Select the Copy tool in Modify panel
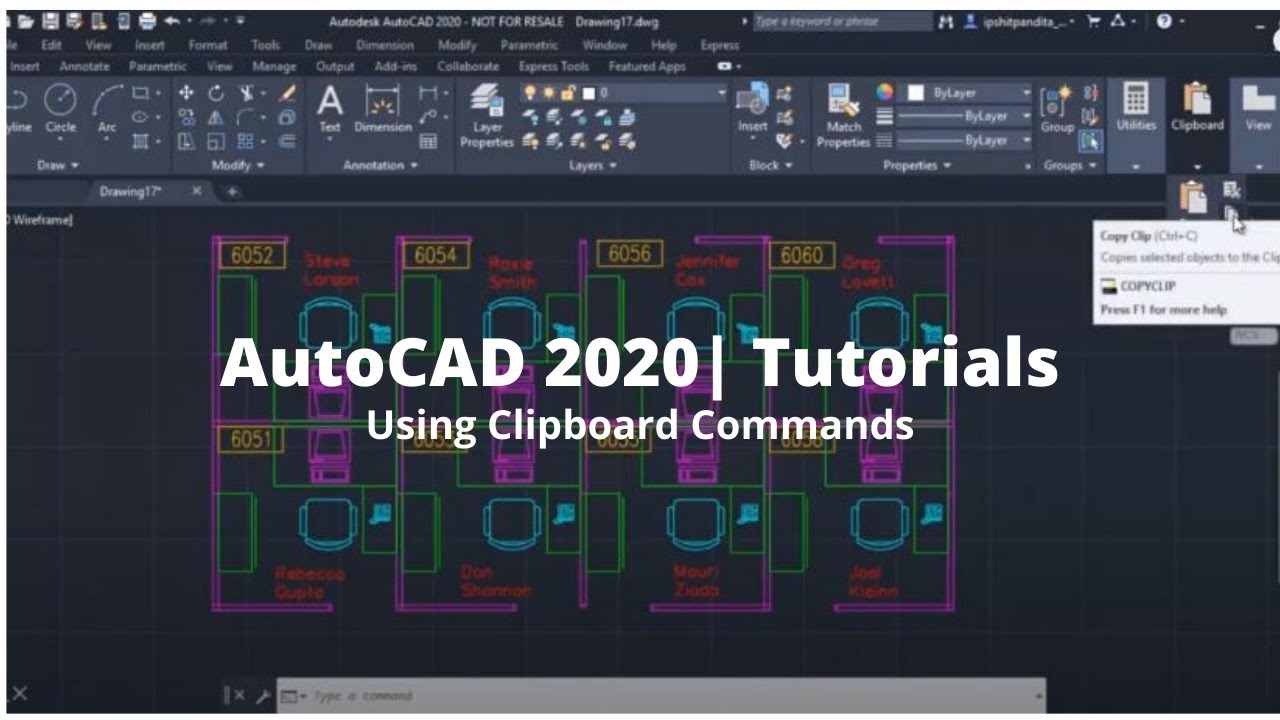This screenshot has width=1280, height=720. coord(187,117)
